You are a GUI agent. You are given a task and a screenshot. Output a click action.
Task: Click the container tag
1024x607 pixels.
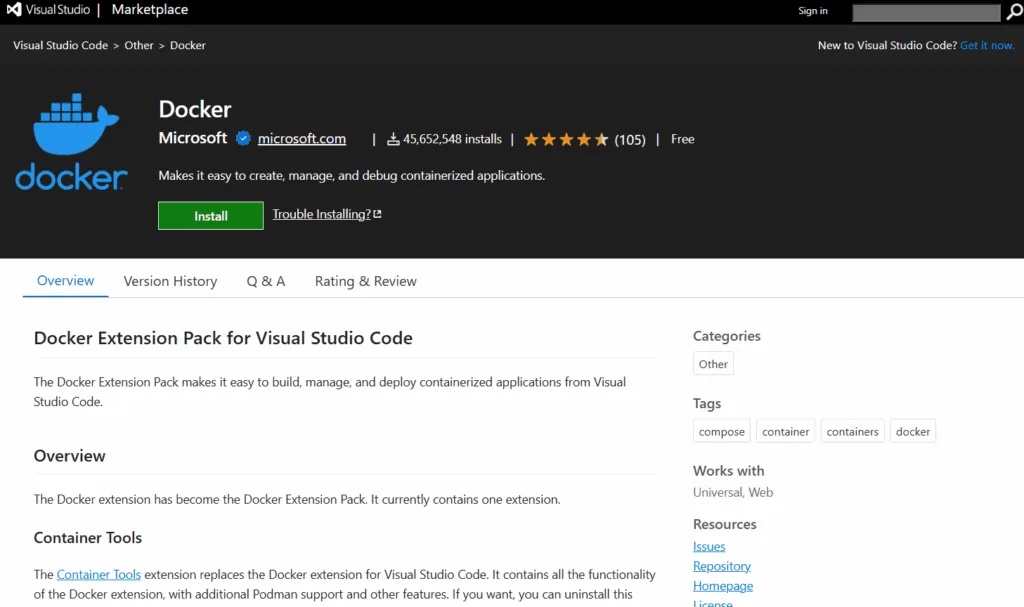[x=786, y=431]
